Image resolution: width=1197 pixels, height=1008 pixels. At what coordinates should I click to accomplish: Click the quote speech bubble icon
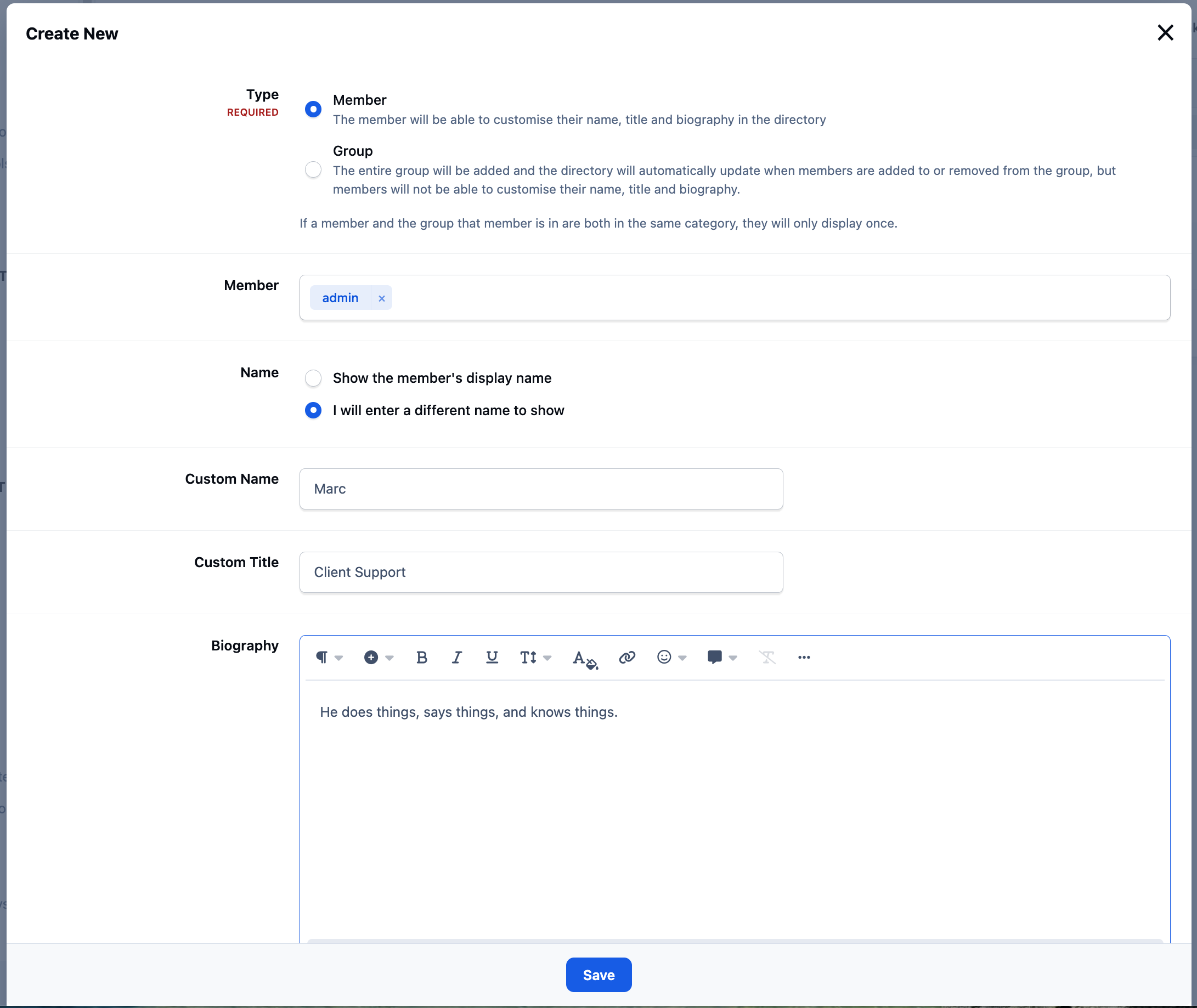pyautogui.click(x=715, y=657)
